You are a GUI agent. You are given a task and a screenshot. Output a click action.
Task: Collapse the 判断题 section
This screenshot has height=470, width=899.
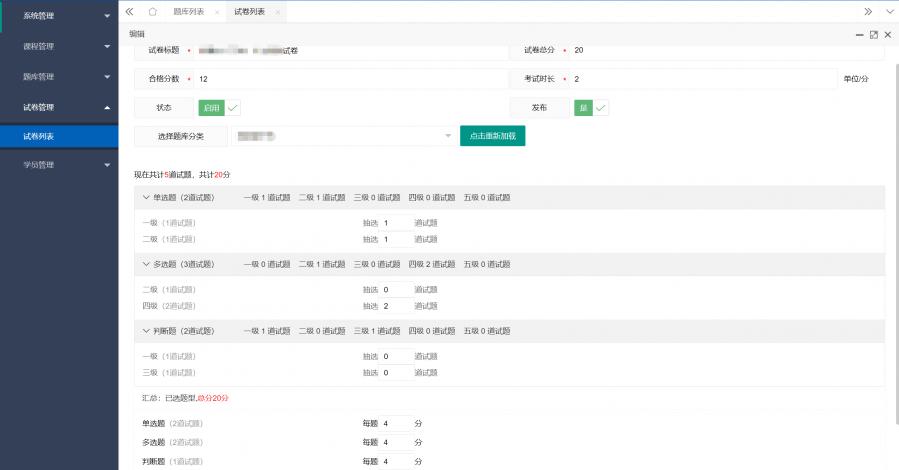pyautogui.click(x=146, y=330)
